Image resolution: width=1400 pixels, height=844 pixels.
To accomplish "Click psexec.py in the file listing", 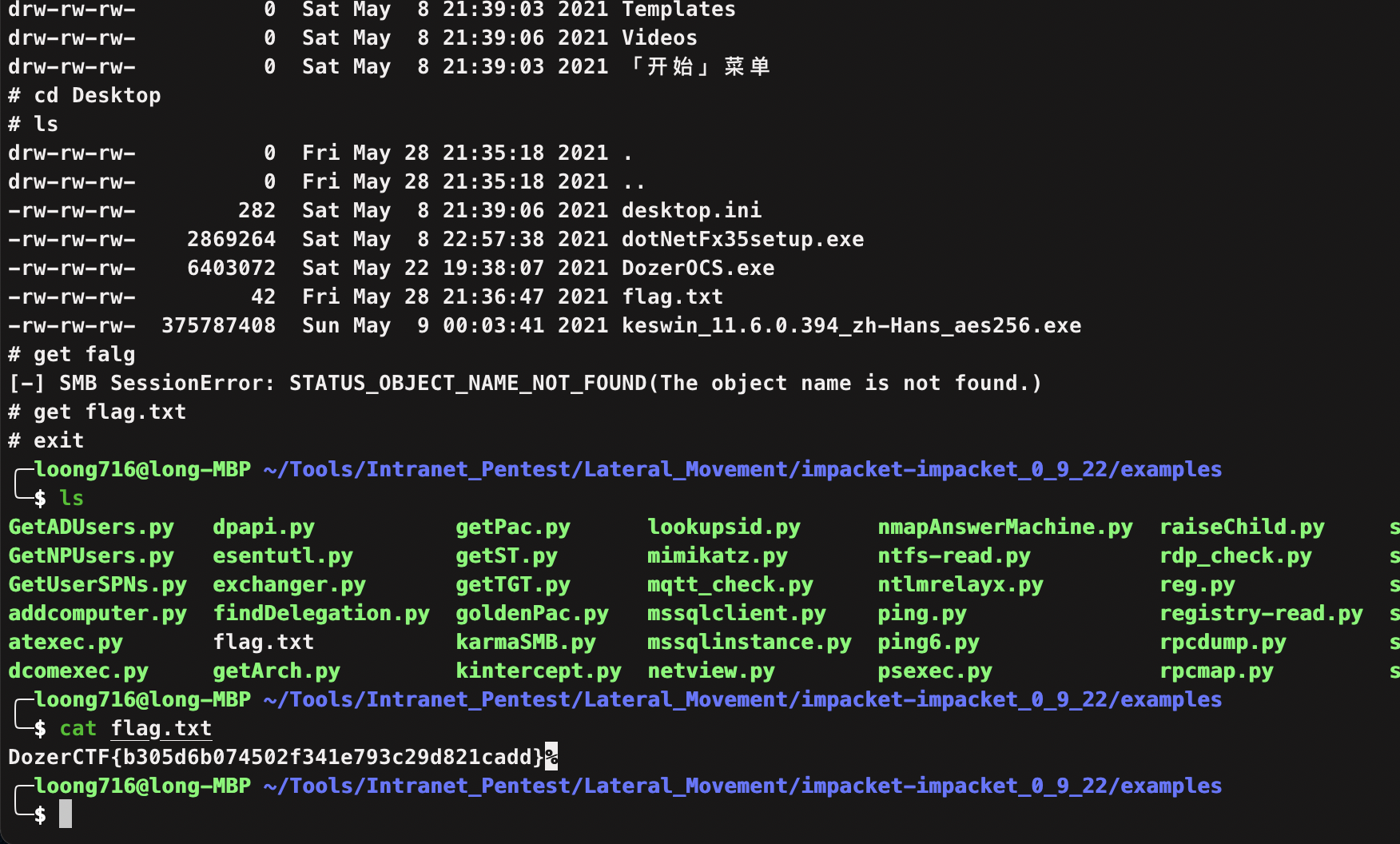I will point(934,671).
